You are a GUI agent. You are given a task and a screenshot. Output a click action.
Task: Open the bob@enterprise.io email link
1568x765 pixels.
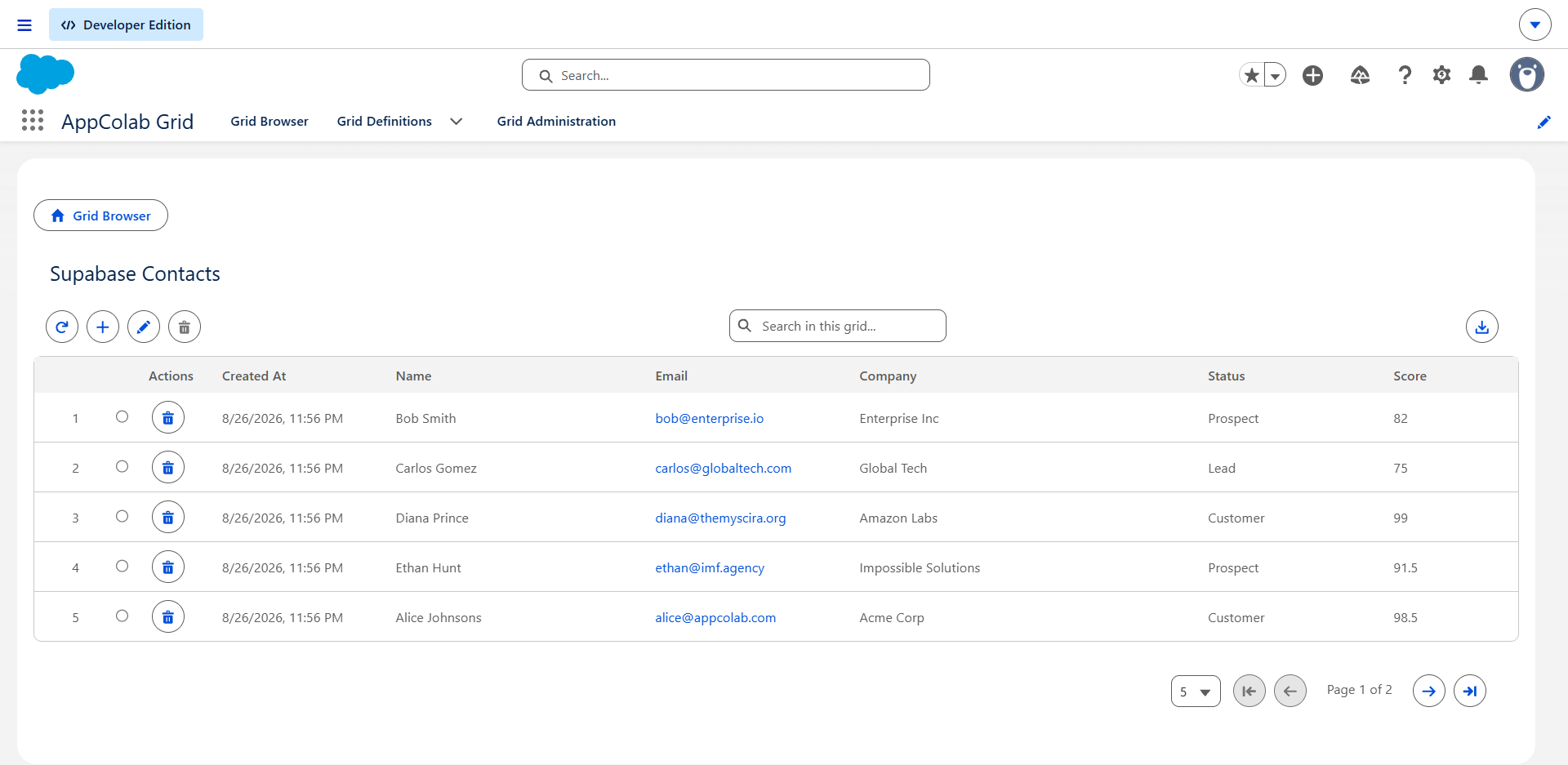tap(709, 418)
